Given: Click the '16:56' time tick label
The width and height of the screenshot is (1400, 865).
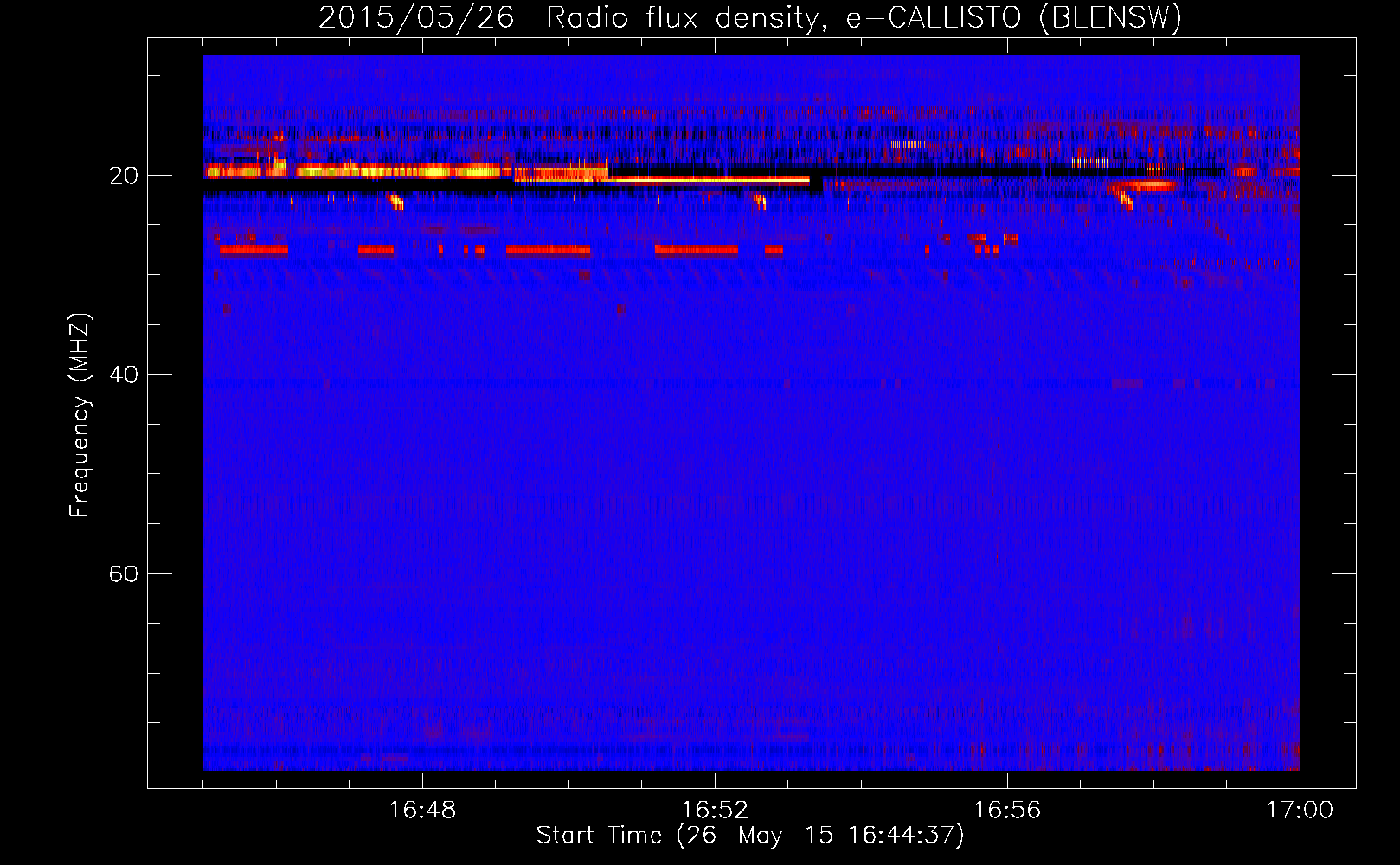Looking at the screenshot, I should coord(1007,811).
